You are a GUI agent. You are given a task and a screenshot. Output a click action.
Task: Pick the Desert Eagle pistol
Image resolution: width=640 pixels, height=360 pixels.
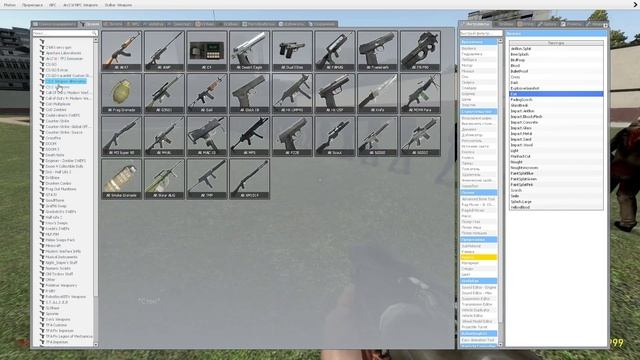pyautogui.click(x=249, y=51)
